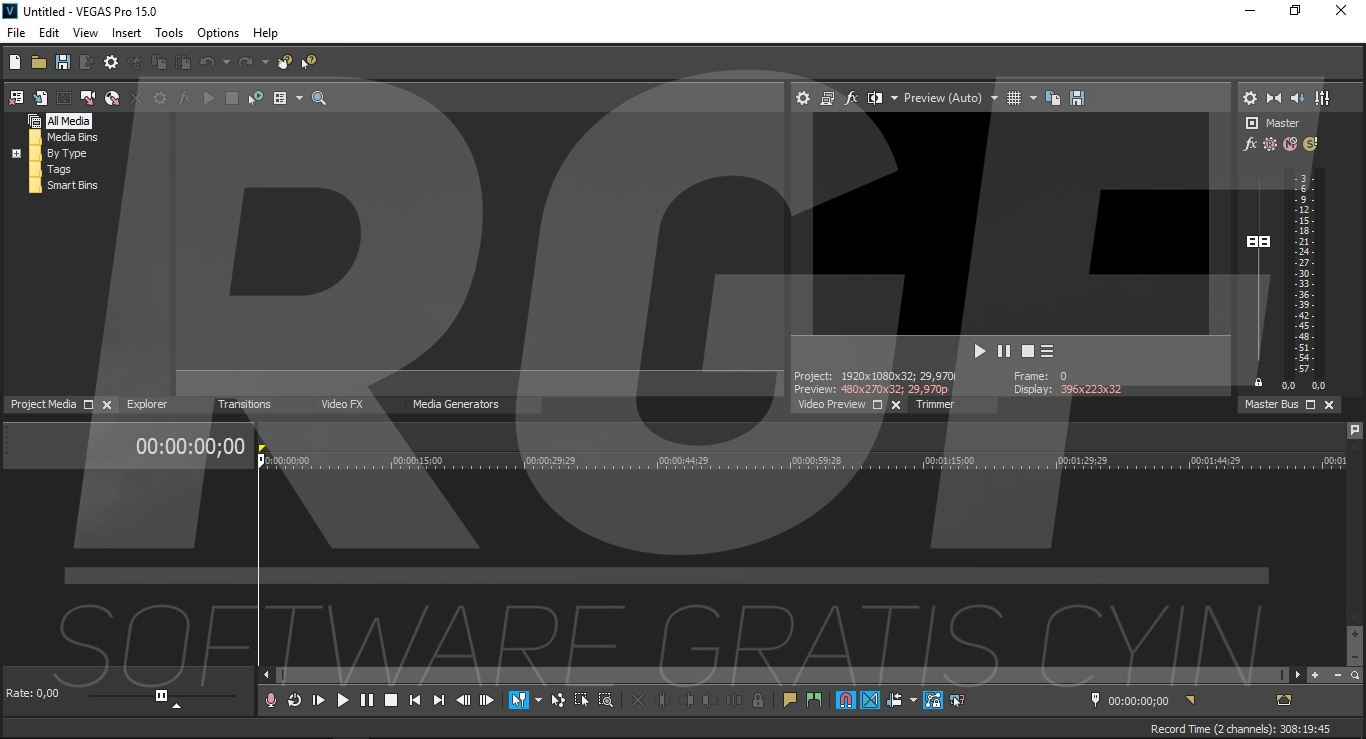Click the Dim Output icon in Master Bus
The image size is (1366, 739).
click(x=1298, y=98)
